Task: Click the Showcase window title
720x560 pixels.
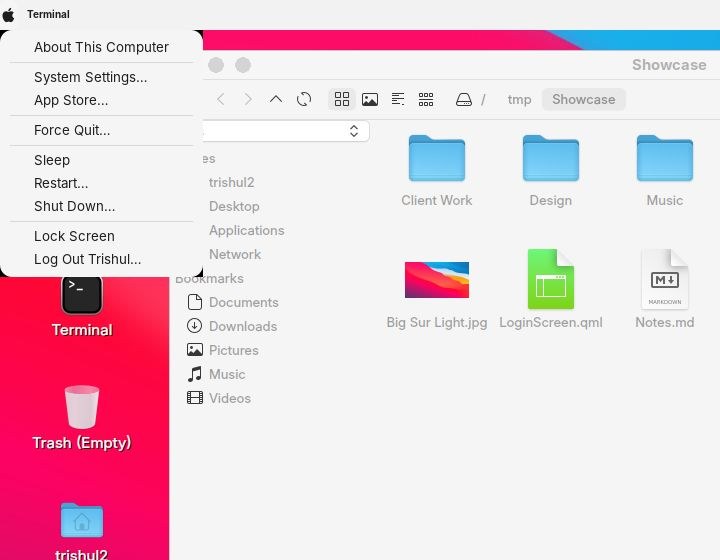Action: (x=669, y=65)
